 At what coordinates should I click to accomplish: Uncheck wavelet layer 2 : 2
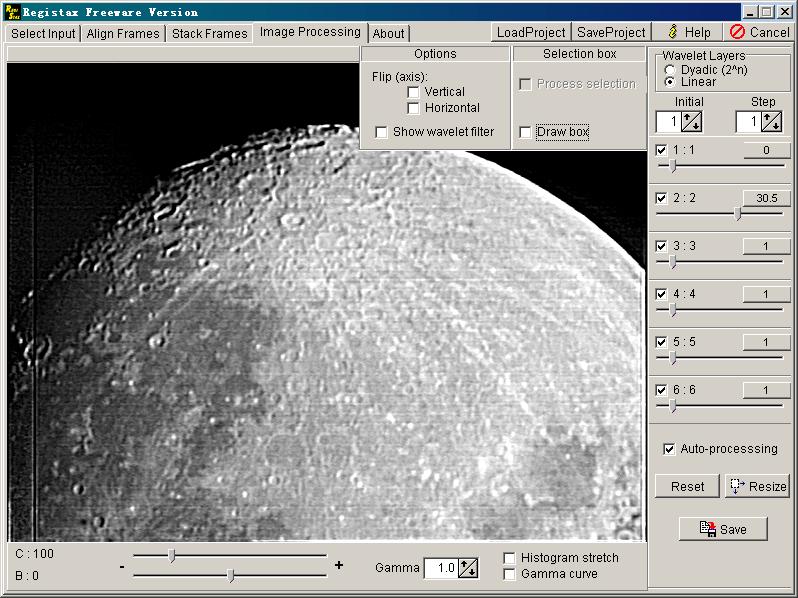click(661, 198)
